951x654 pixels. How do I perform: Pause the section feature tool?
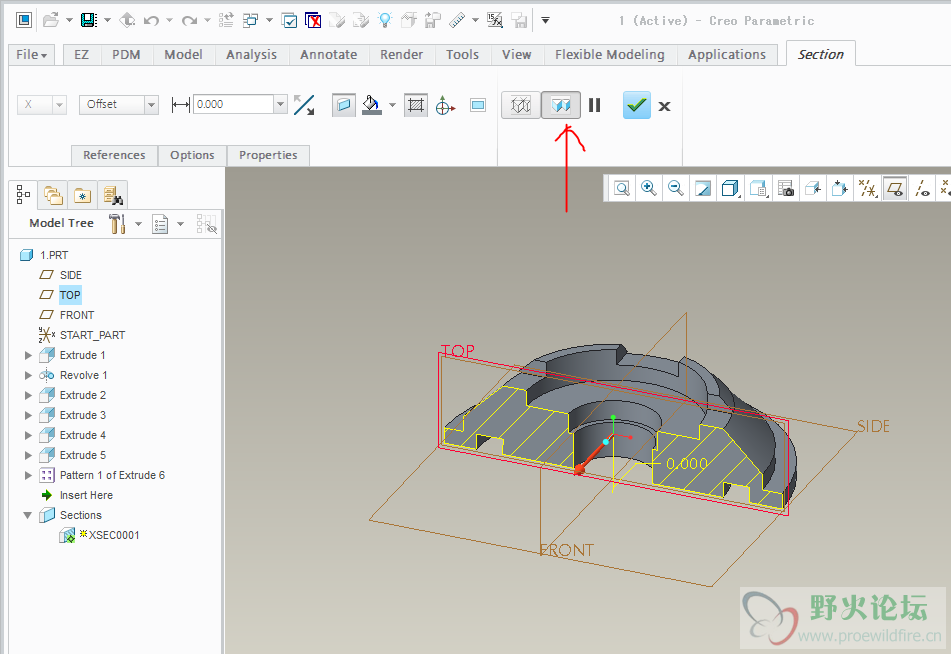[594, 106]
